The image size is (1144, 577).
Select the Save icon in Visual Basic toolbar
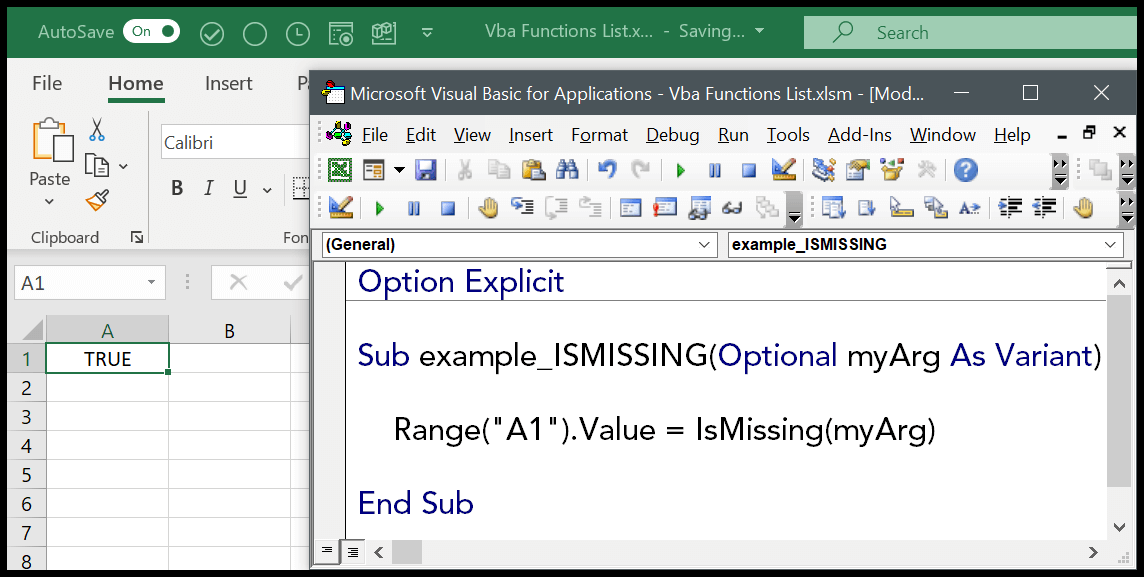click(425, 170)
